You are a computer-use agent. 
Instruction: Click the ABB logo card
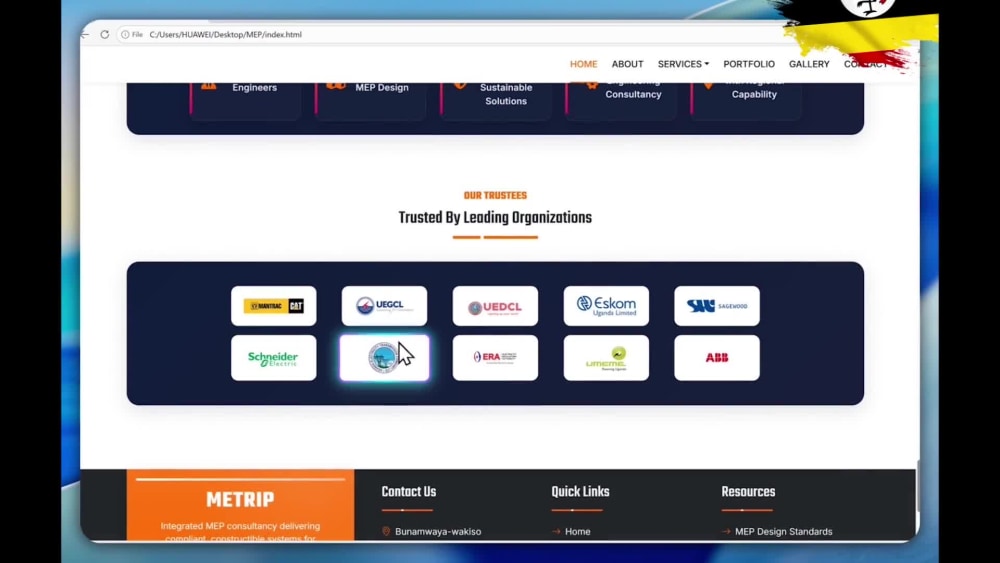pos(717,358)
